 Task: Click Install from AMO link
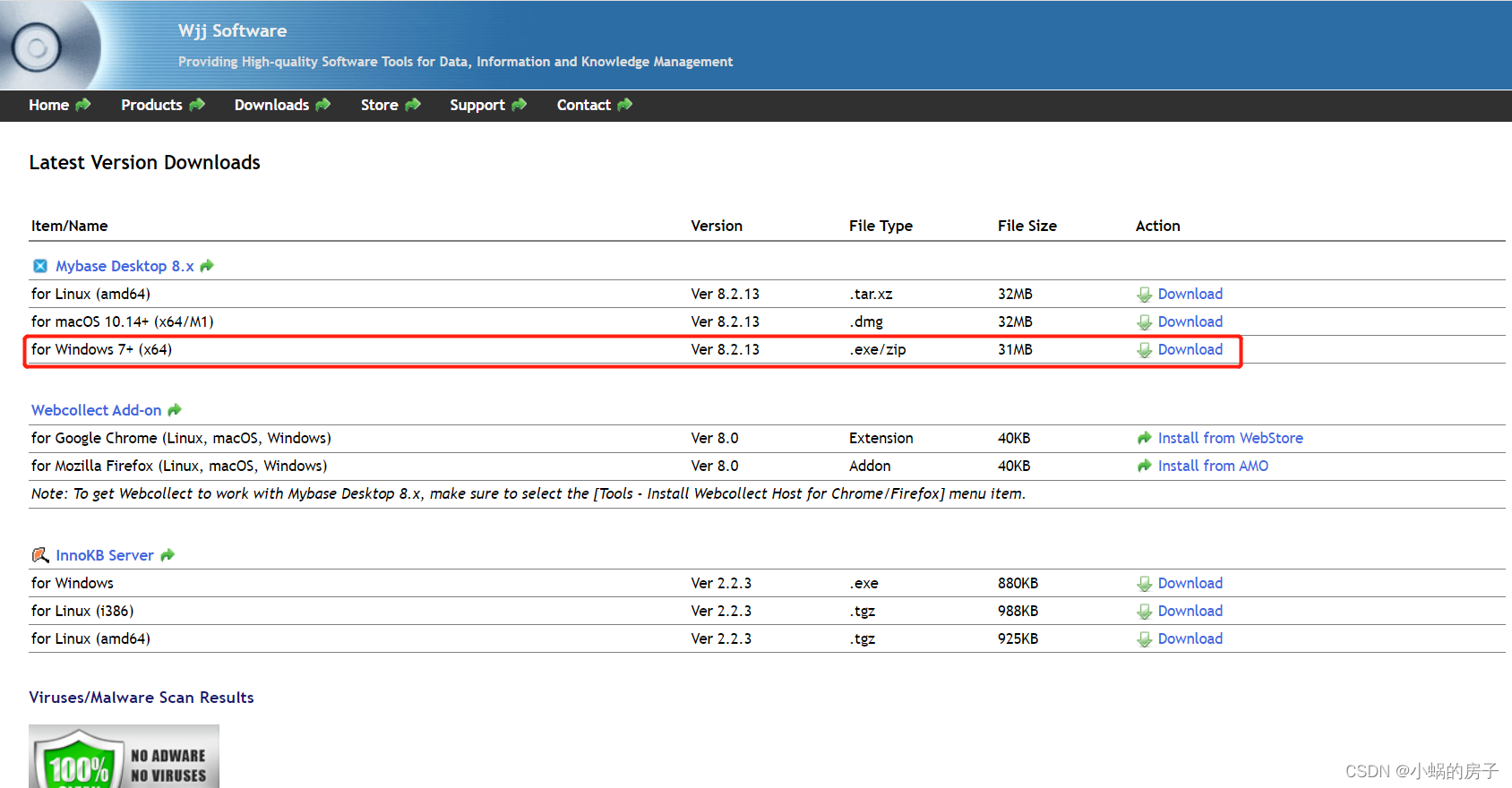1213,466
